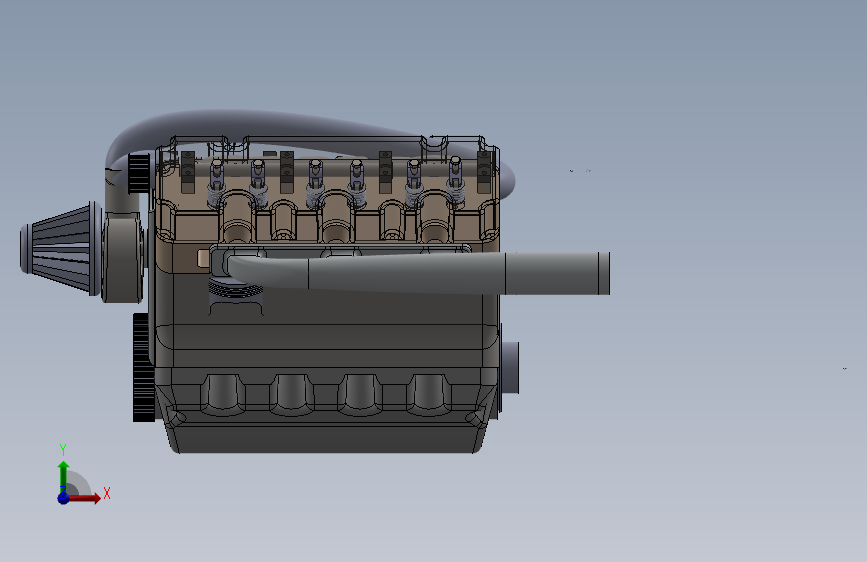Click the green Y axis arrow of the triad

[63, 477]
